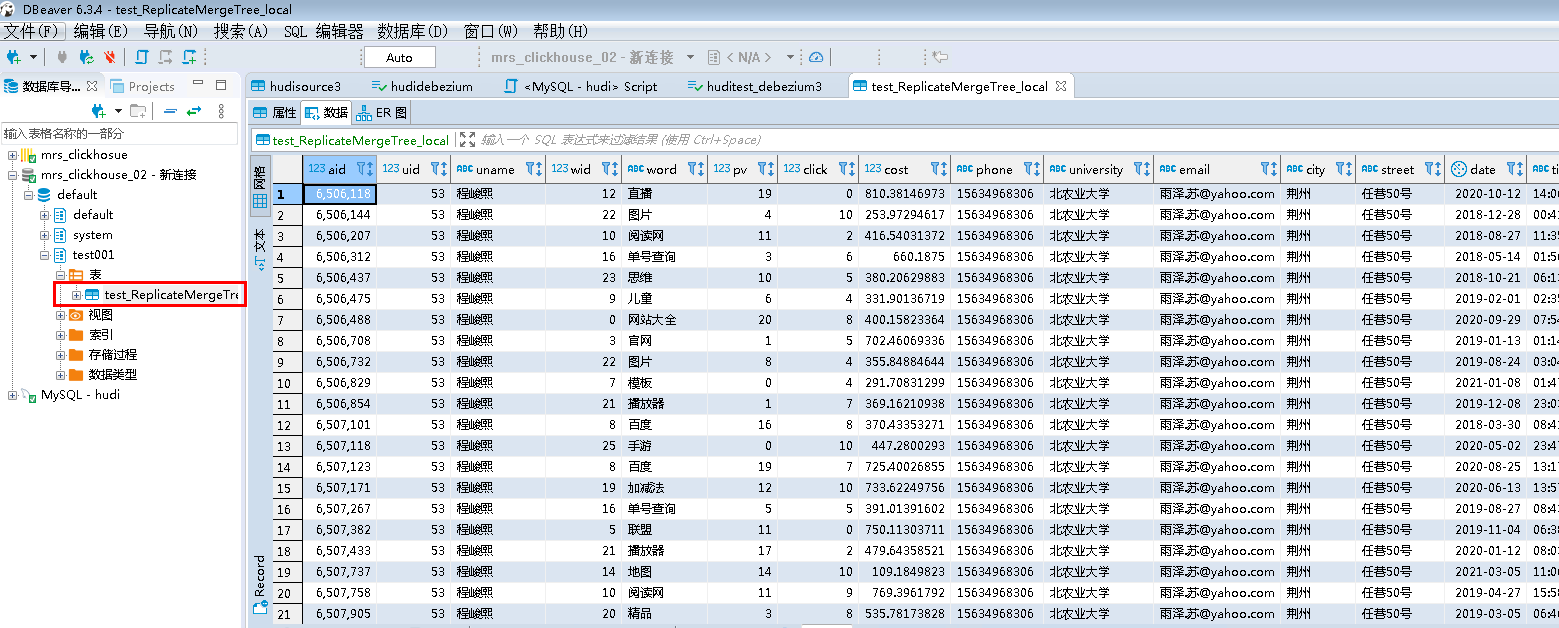Switch to grid view side tab
The image size is (1559, 628).
click(259, 187)
